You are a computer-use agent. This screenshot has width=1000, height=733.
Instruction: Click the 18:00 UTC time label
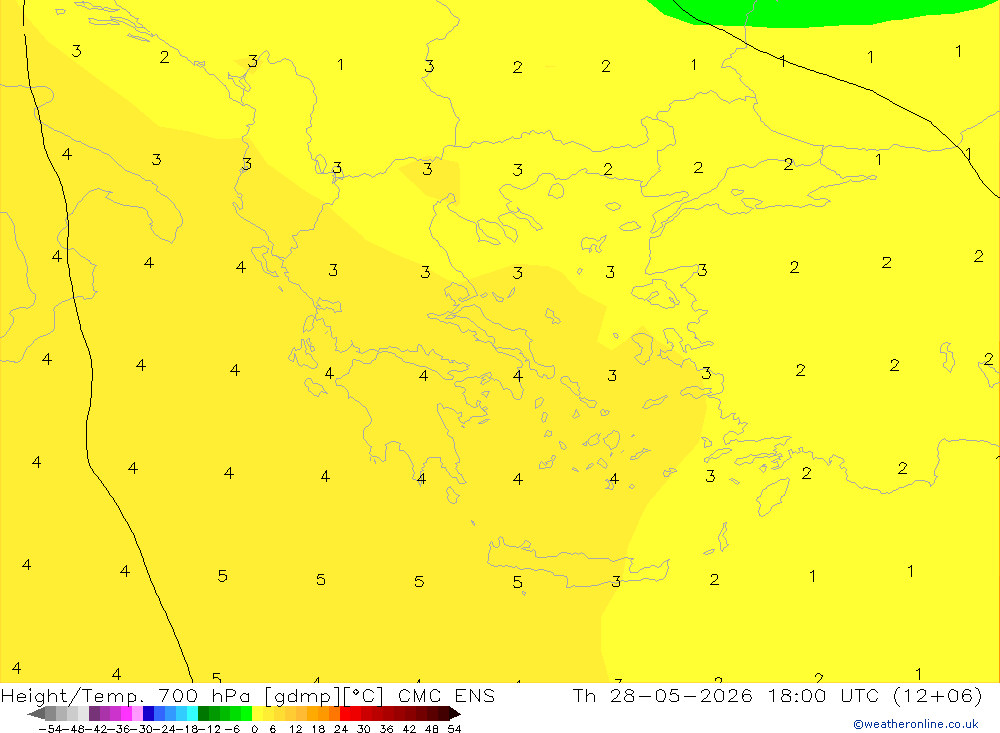[823, 695]
